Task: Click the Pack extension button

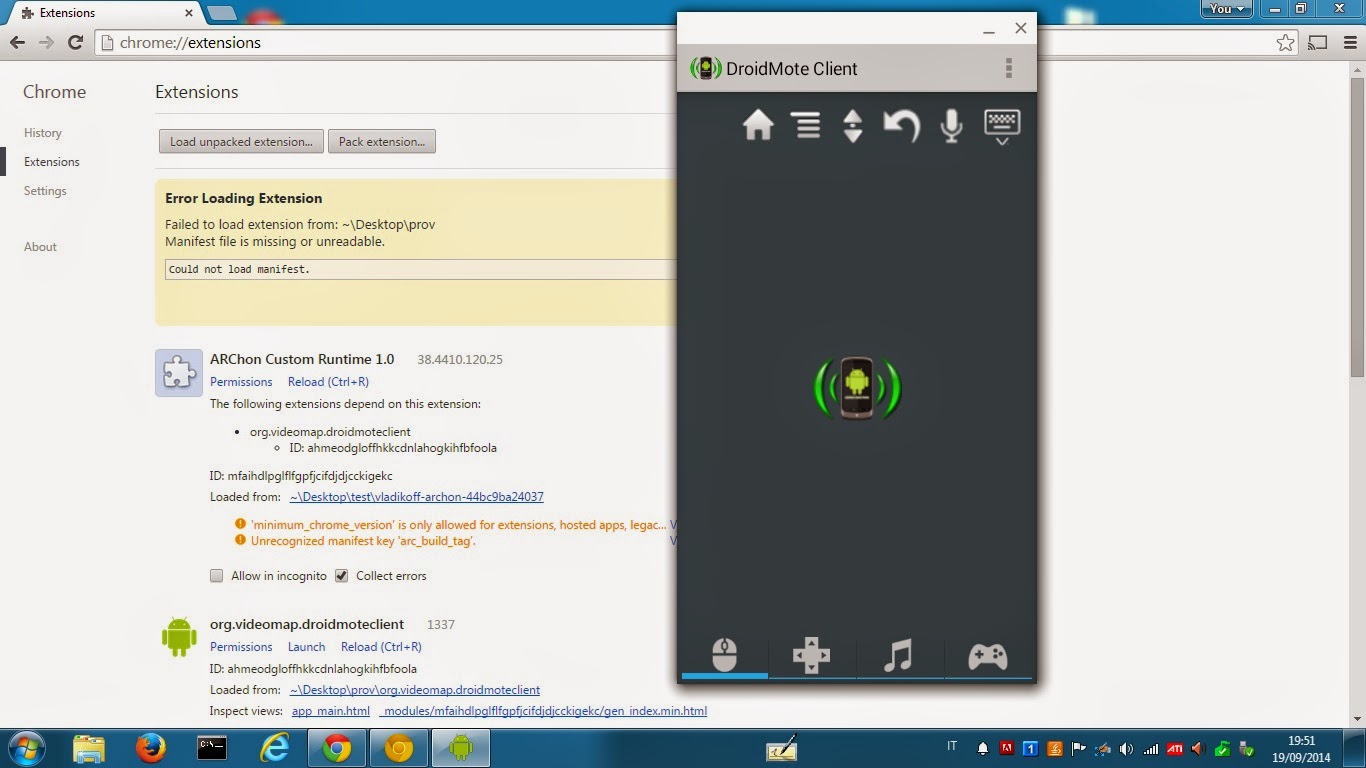Action: click(x=382, y=141)
